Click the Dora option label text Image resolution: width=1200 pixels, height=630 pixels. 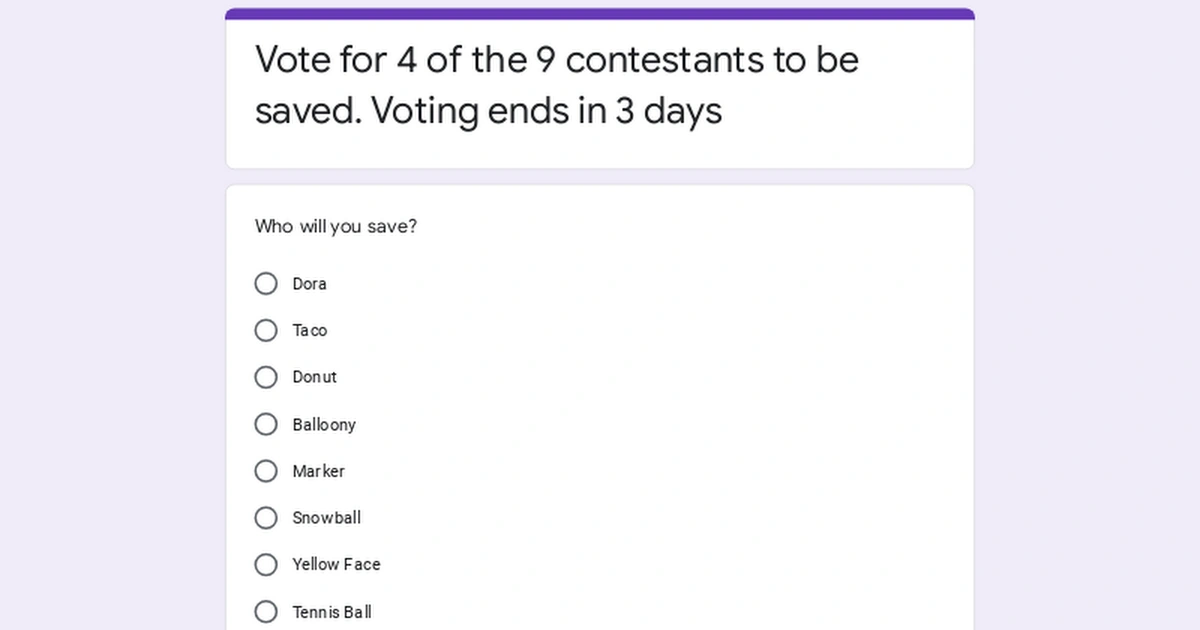(309, 283)
